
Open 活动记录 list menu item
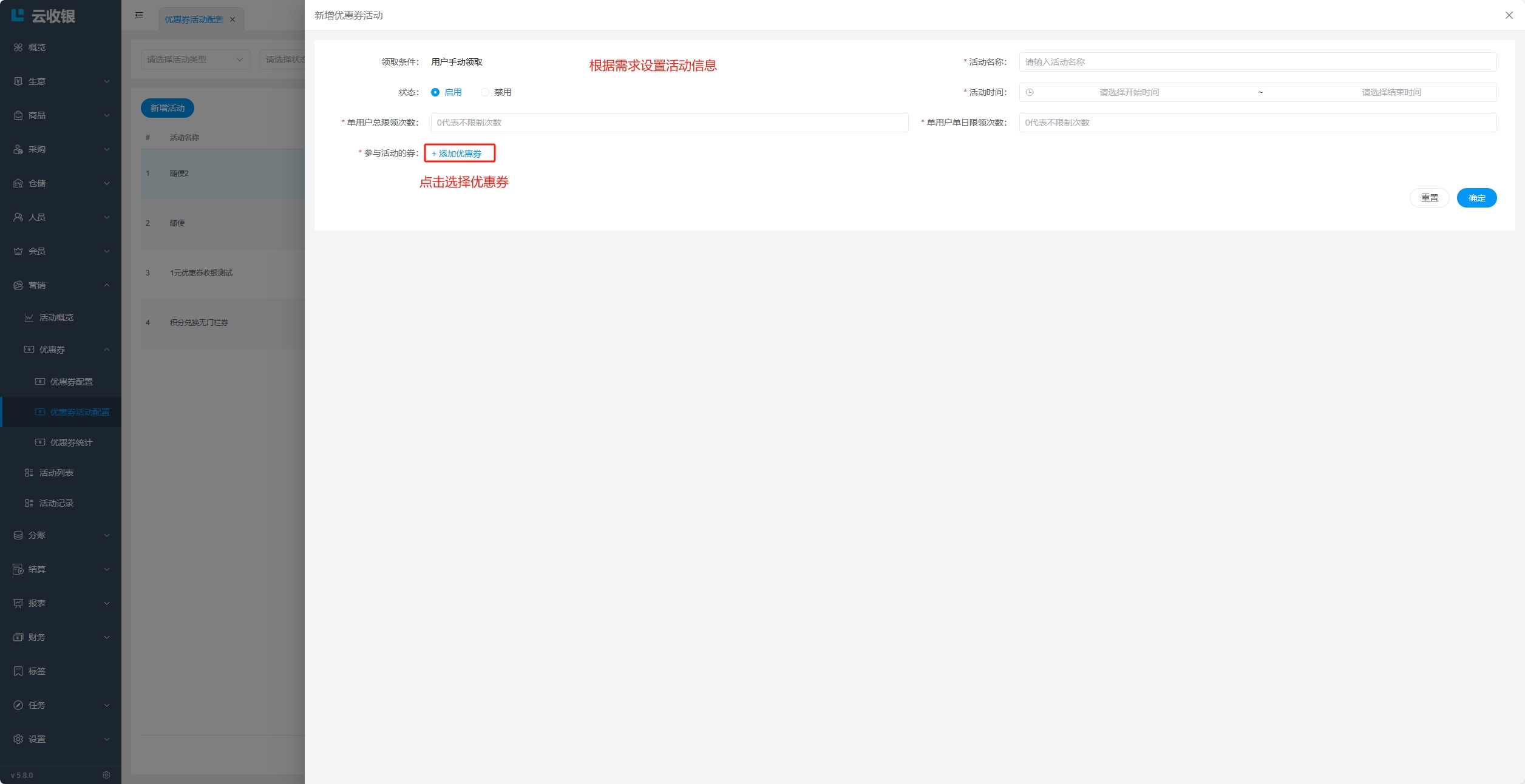point(56,503)
